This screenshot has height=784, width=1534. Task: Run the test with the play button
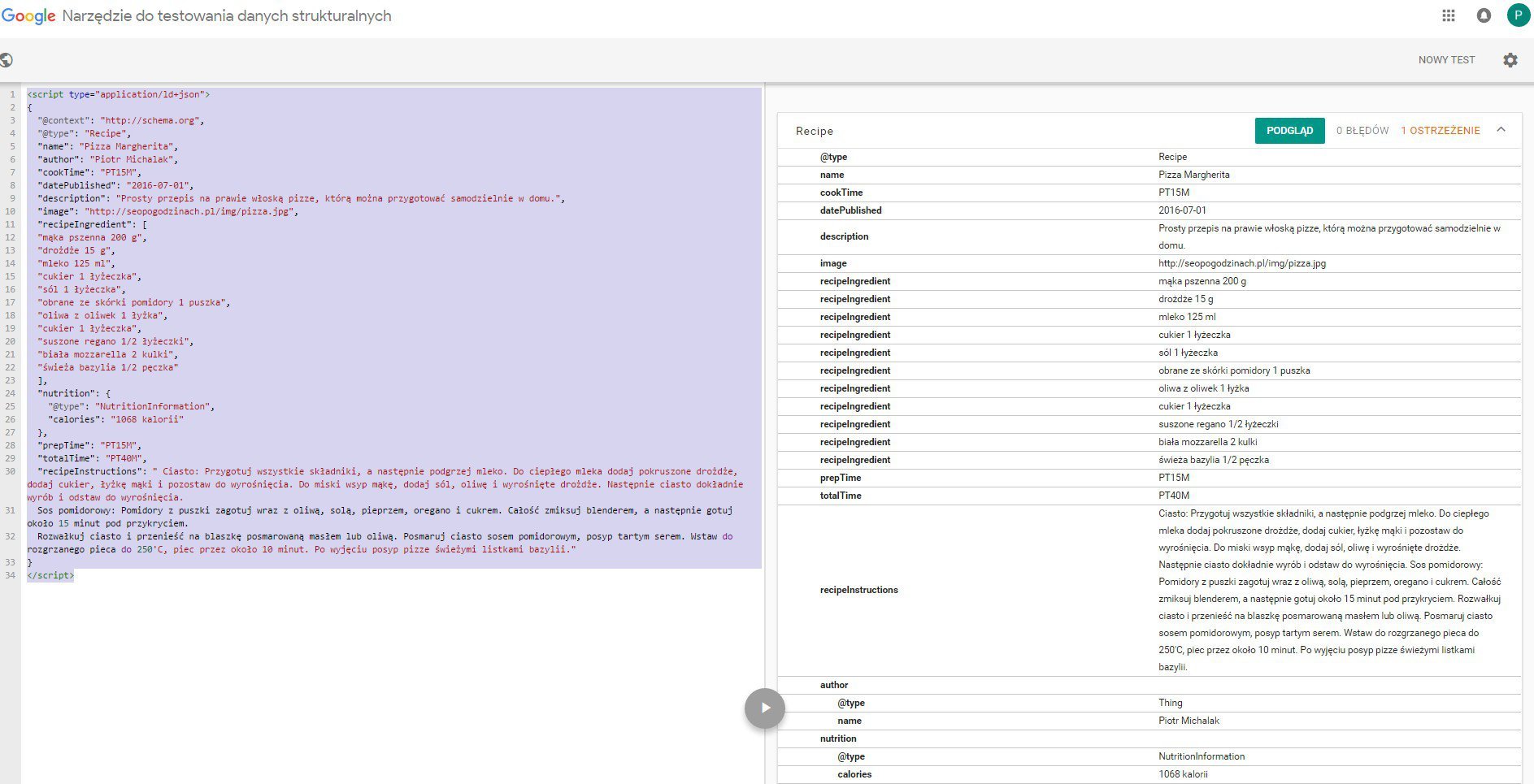coord(765,708)
